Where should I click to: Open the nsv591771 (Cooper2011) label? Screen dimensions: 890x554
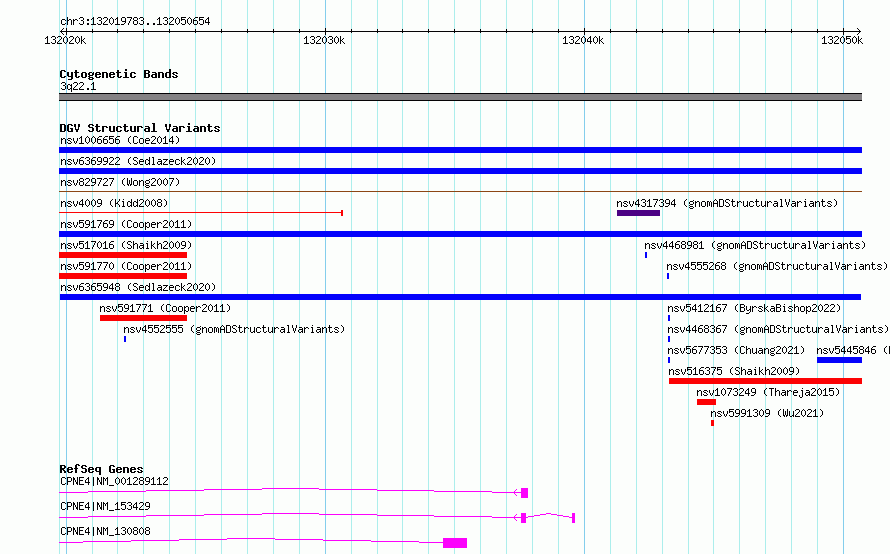(x=165, y=308)
